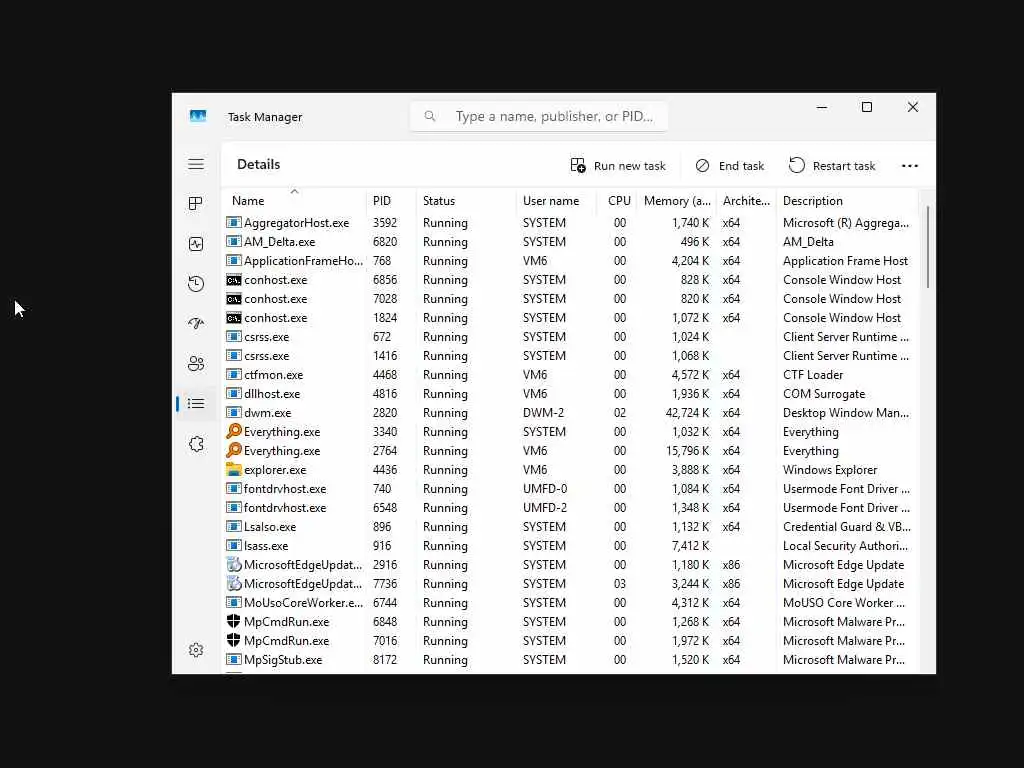
Task: Click the explorer.exe folder icon
Action: (234, 470)
